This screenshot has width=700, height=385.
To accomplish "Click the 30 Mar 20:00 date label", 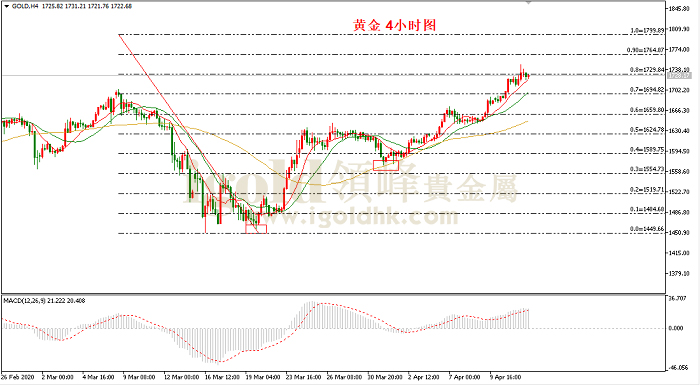I will pos(385,377).
